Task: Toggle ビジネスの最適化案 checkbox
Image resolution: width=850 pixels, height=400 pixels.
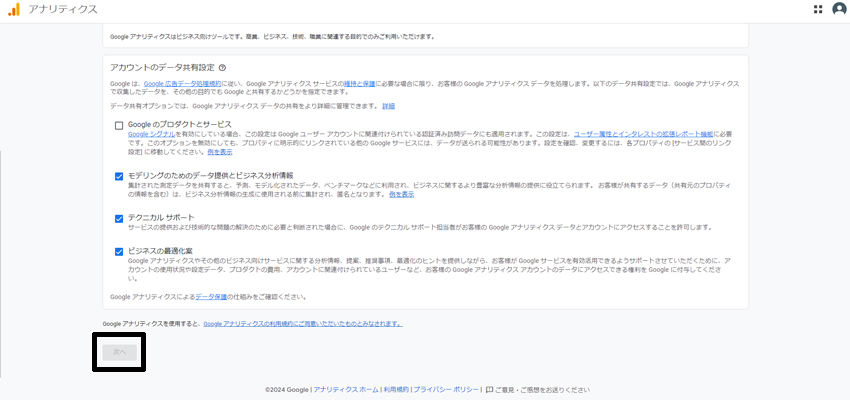Action: 119,252
